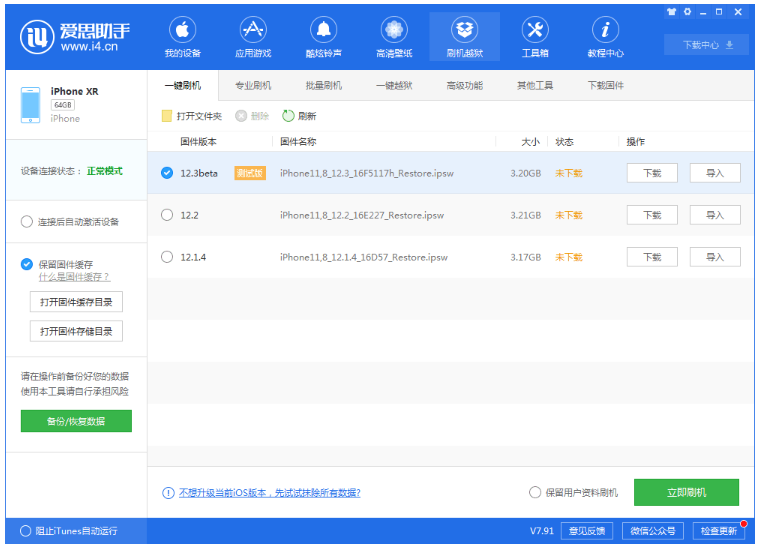Open 我的设备 (My Device) section
Viewport: 763px width, 550px height.
point(183,37)
